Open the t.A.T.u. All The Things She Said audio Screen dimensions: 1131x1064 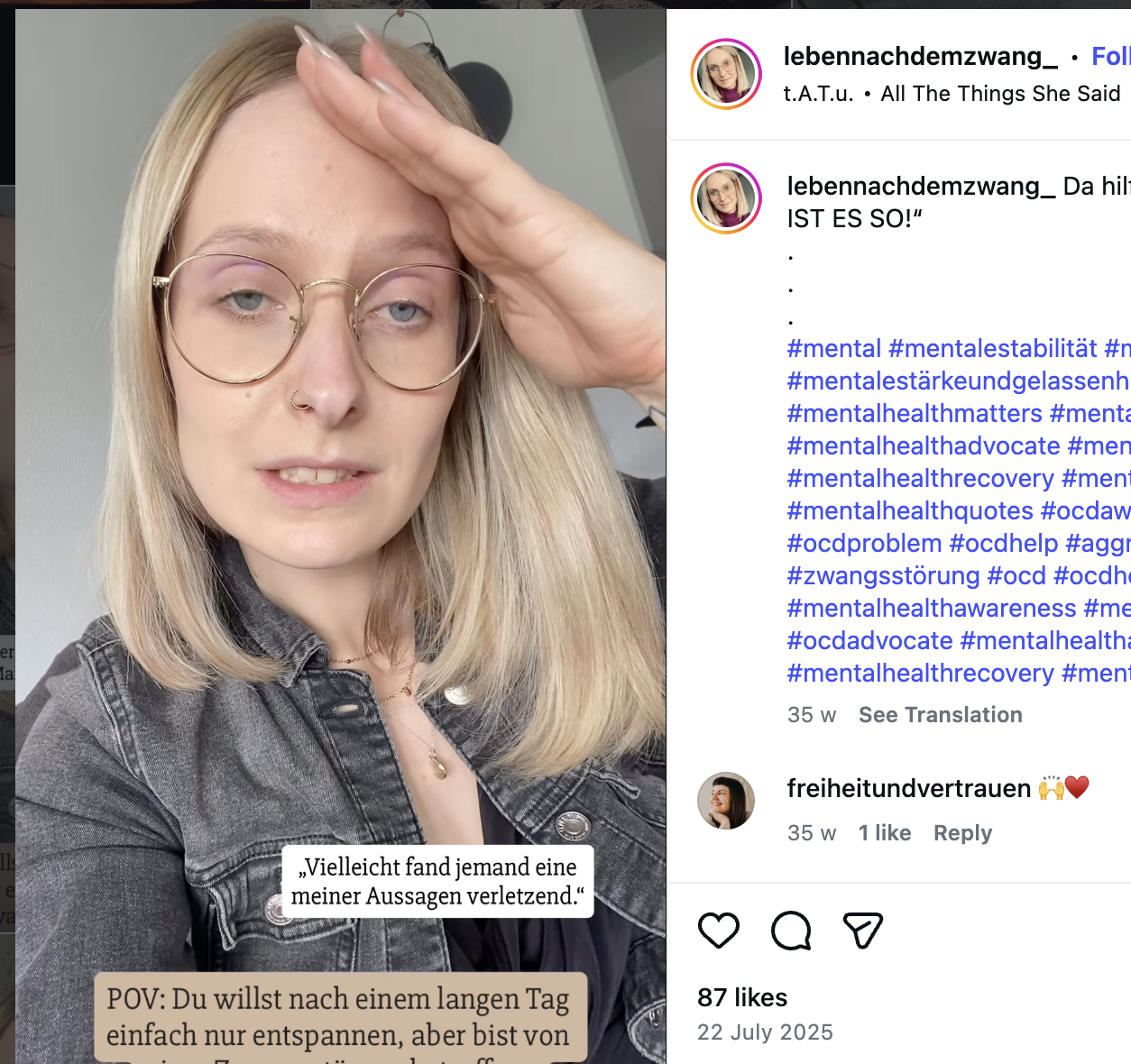(x=952, y=94)
